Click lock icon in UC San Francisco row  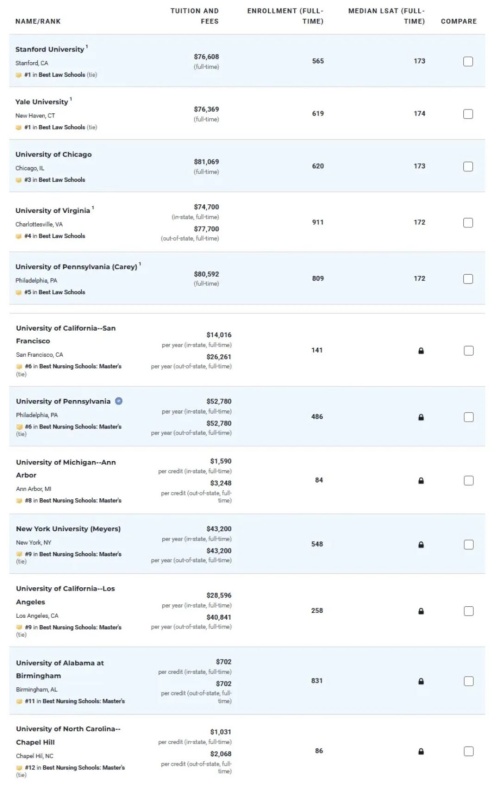click(421, 350)
